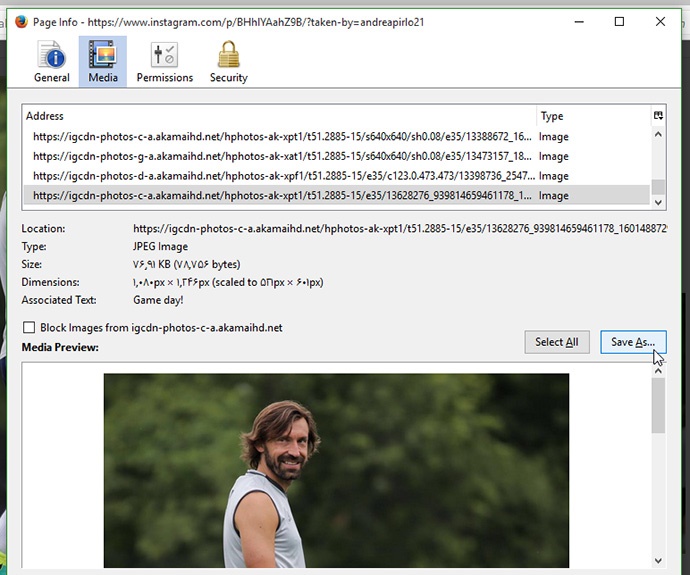Maximize the Page Info window

[619, 22]
